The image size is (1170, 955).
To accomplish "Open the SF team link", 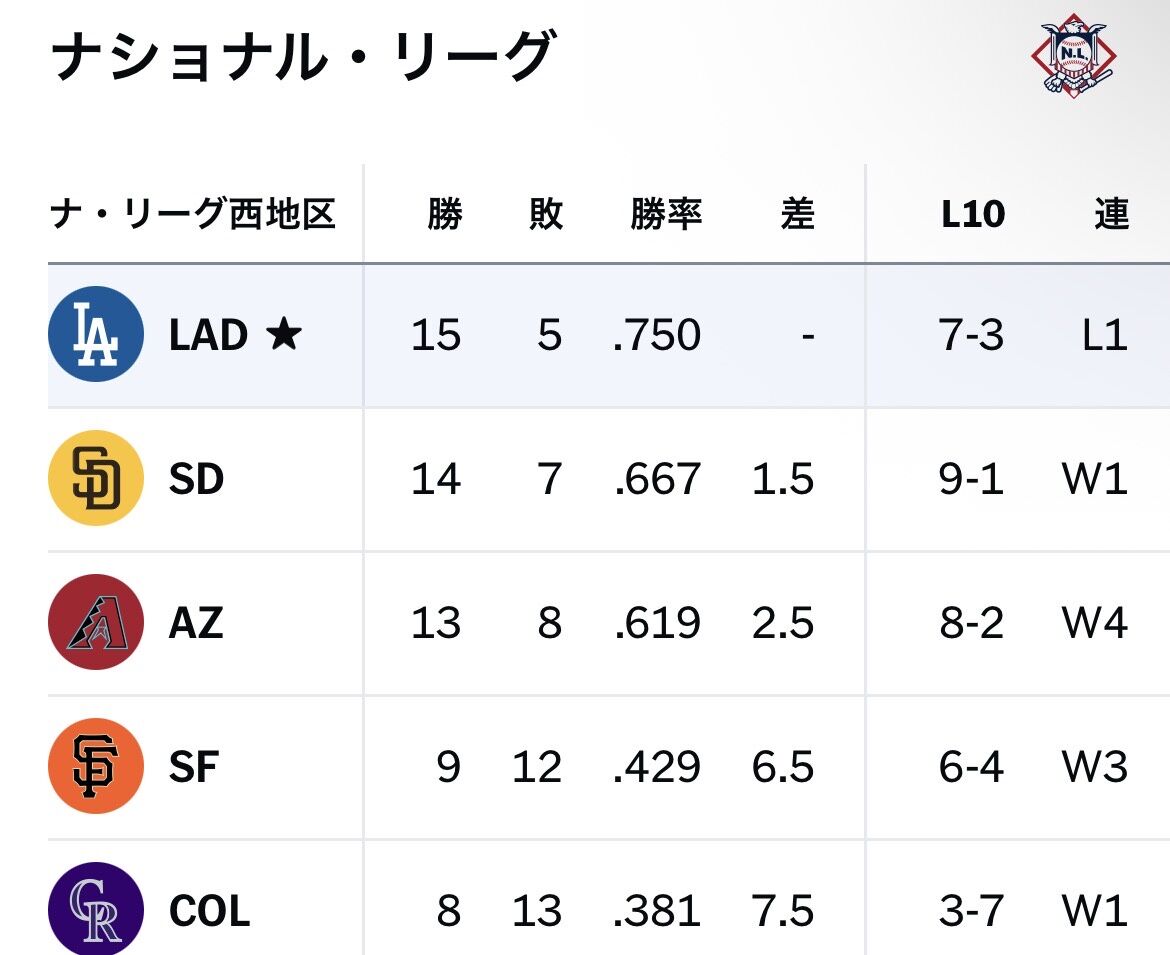I will click(x=194, y=766).
